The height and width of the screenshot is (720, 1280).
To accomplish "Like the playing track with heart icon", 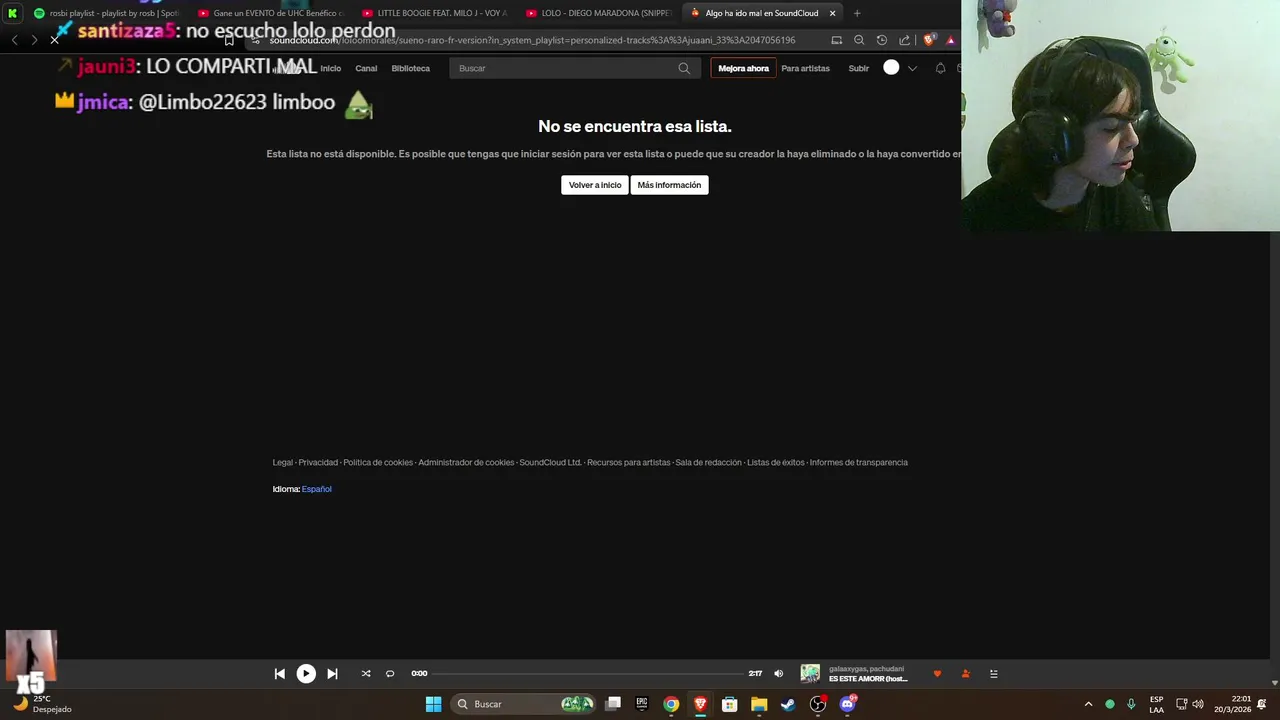I will pos(937,674).
